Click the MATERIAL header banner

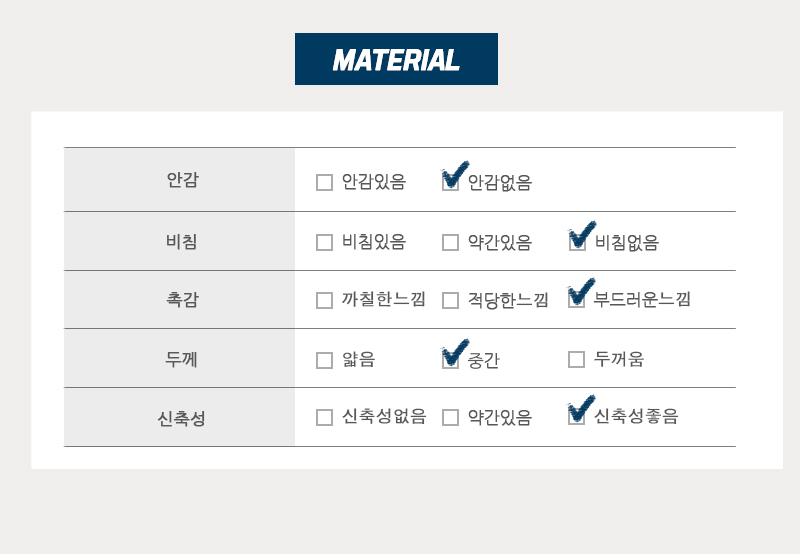coord(396,59)
